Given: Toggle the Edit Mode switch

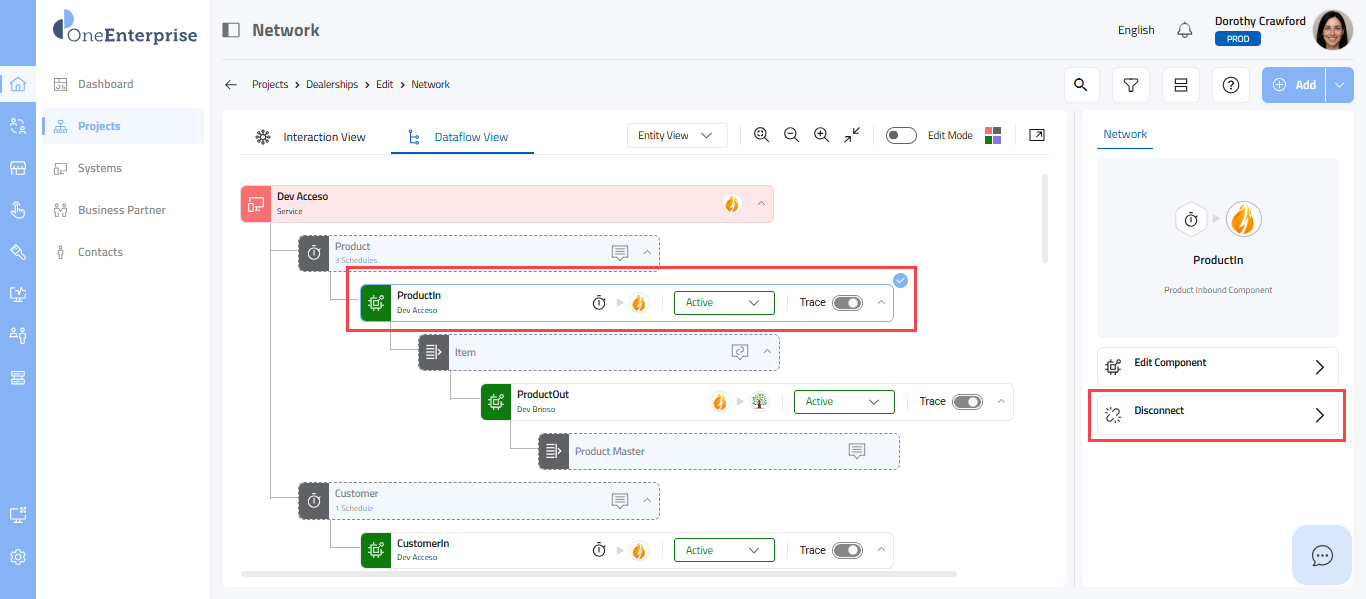Looking at the screenshot, I should tap(901, 136).
